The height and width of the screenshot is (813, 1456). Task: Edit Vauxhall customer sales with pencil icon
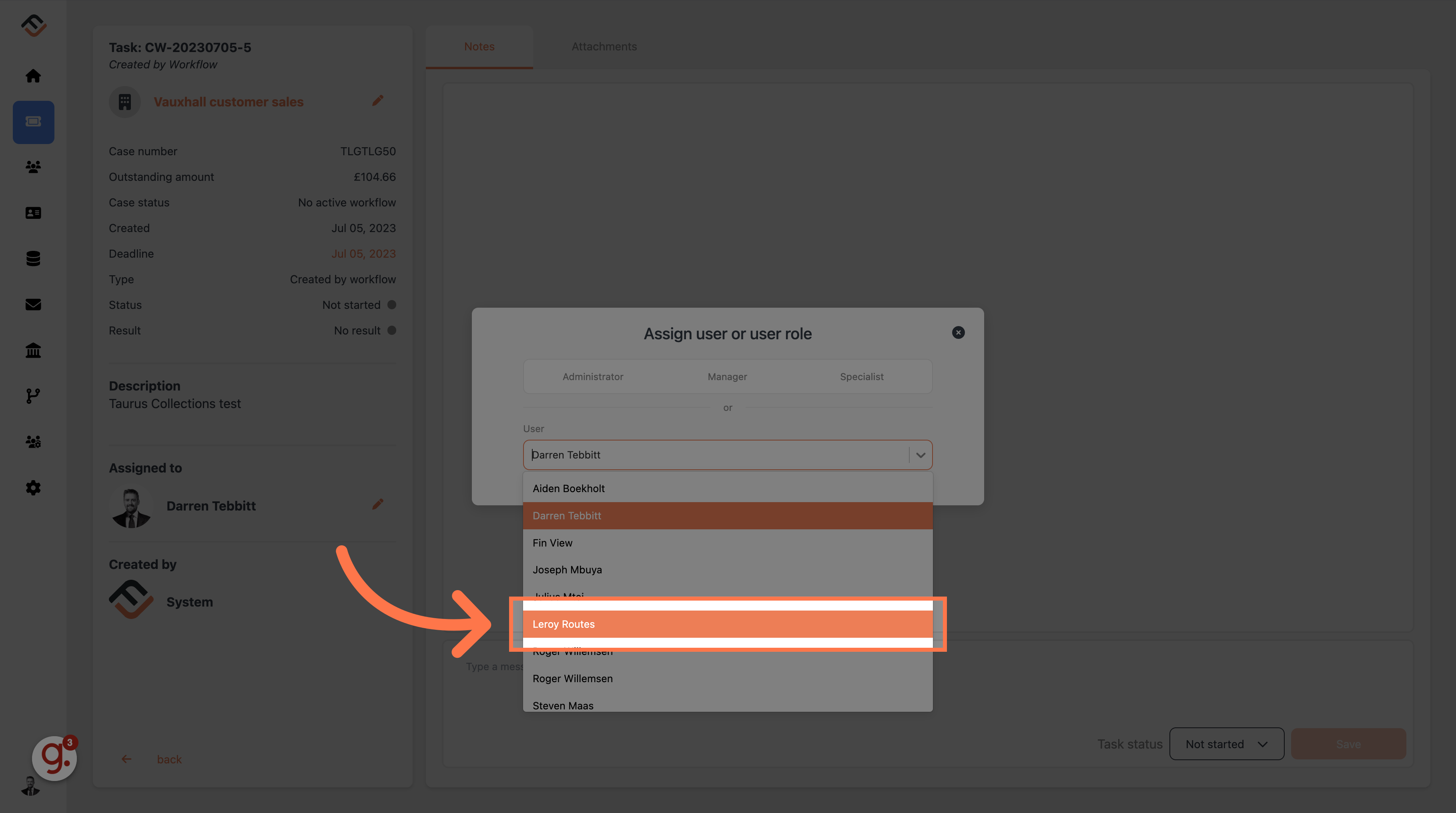click(x=377, y=101)
